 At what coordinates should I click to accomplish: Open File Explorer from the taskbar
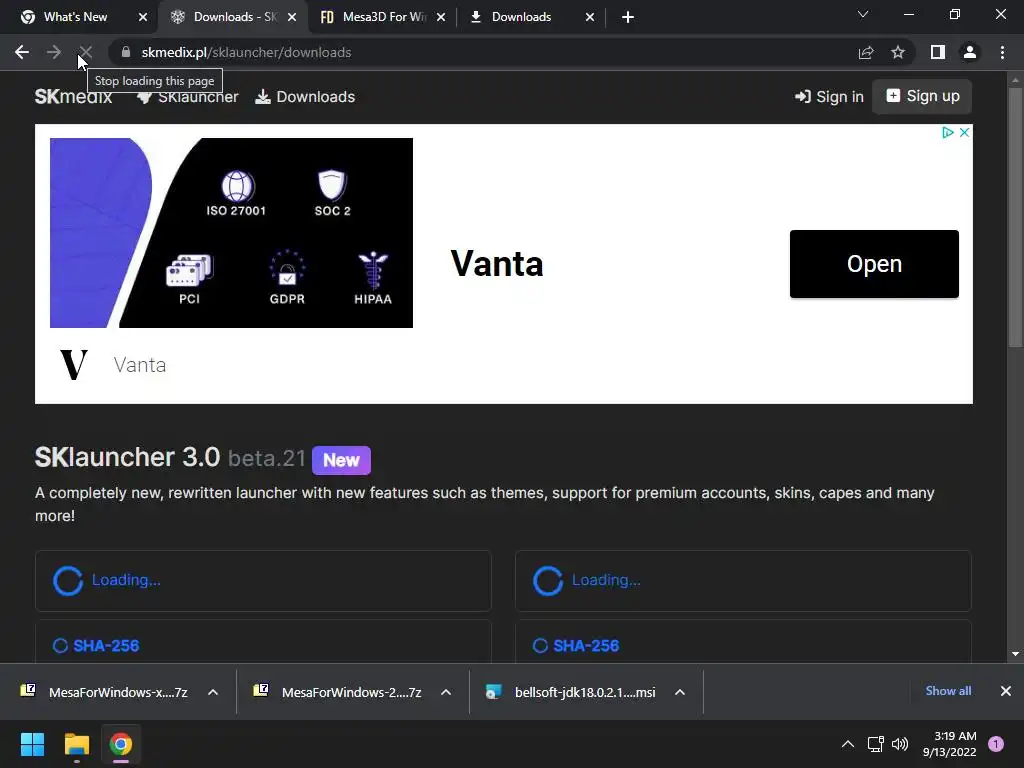coord(76,744)
